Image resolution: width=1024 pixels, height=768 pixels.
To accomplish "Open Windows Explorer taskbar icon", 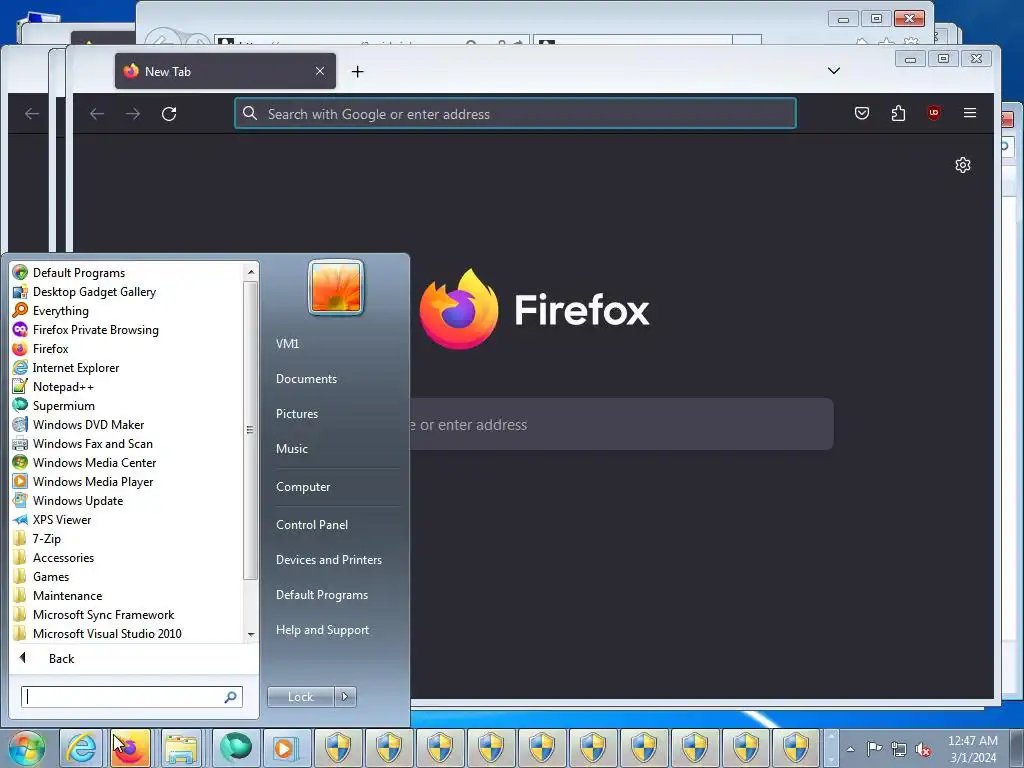I will click(182, 748).
